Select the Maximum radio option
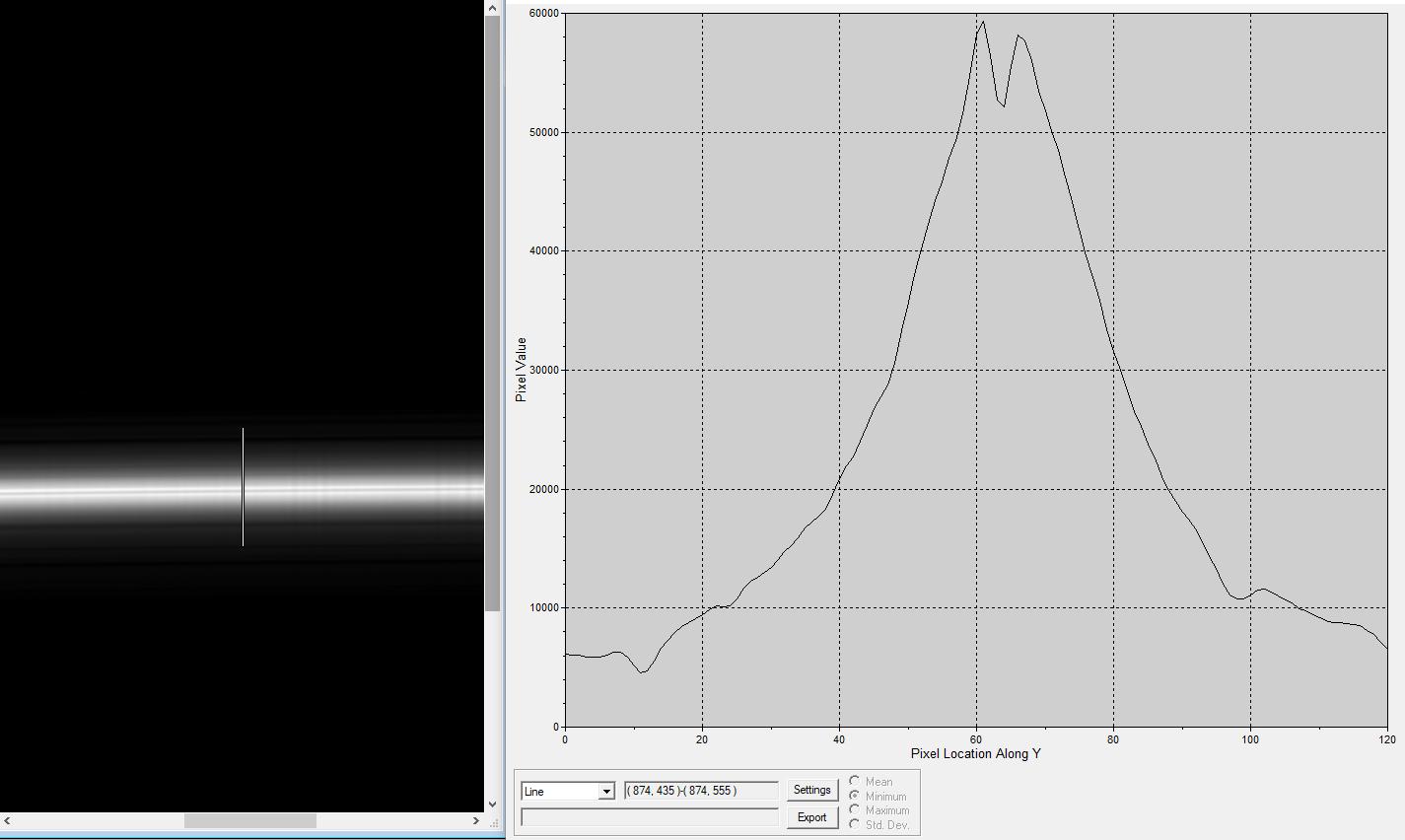 pos(855,809)
